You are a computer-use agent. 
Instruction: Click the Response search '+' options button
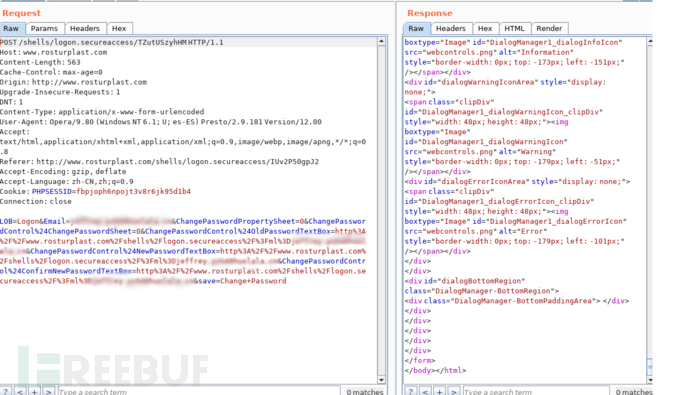[x=439, y=391]
